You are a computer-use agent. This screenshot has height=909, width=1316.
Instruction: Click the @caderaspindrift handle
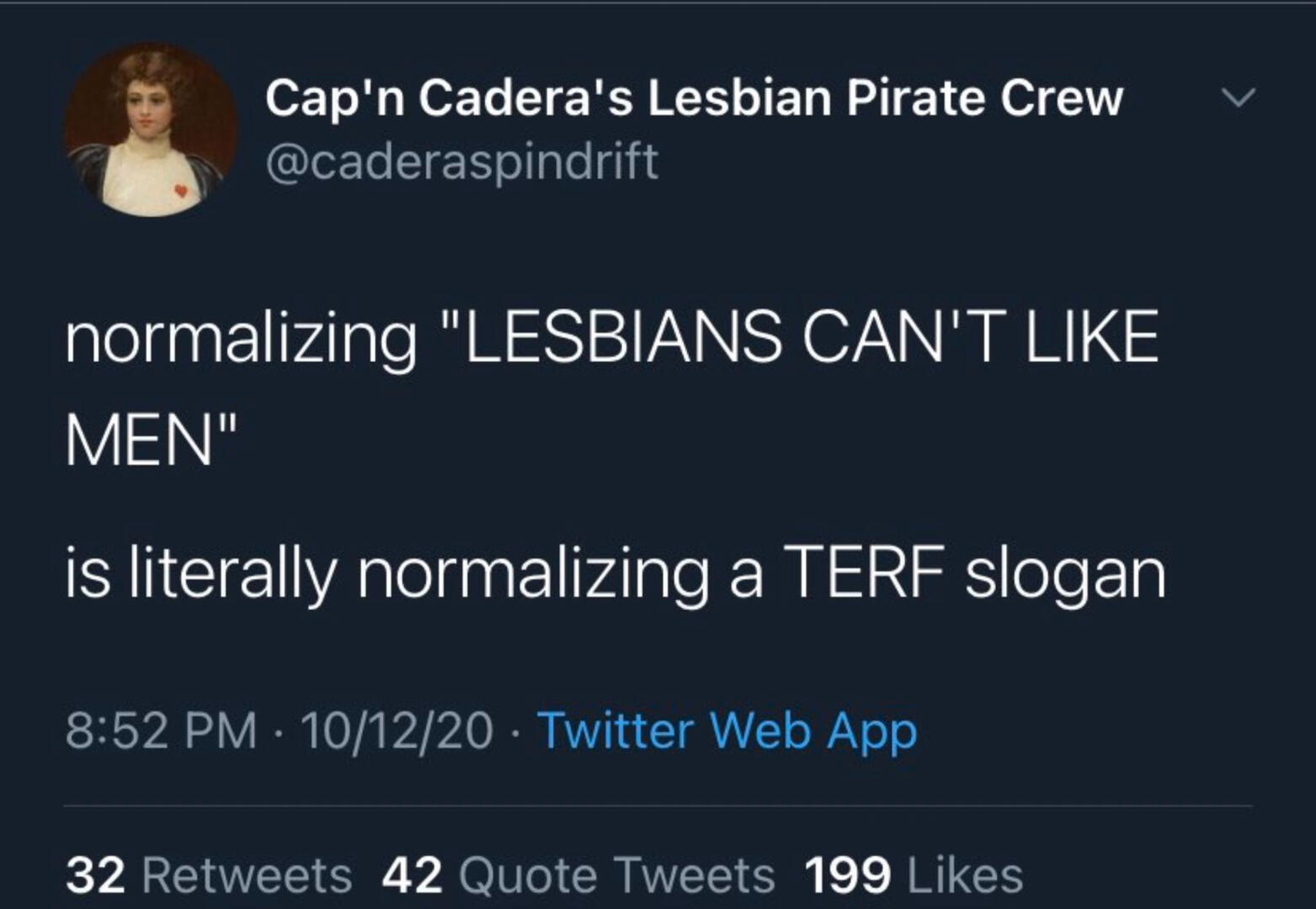(461, 160)
